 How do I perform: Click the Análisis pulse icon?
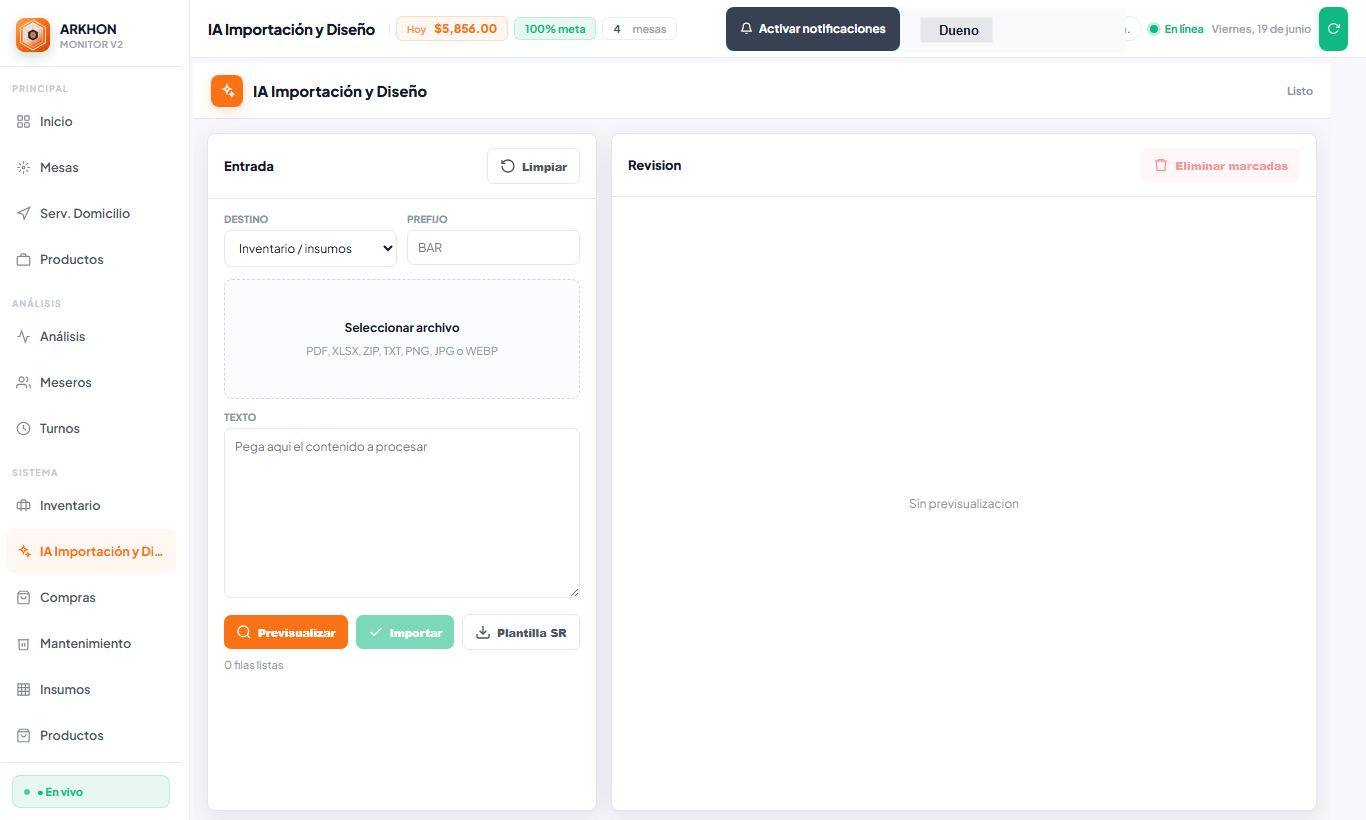coord(24,336)
